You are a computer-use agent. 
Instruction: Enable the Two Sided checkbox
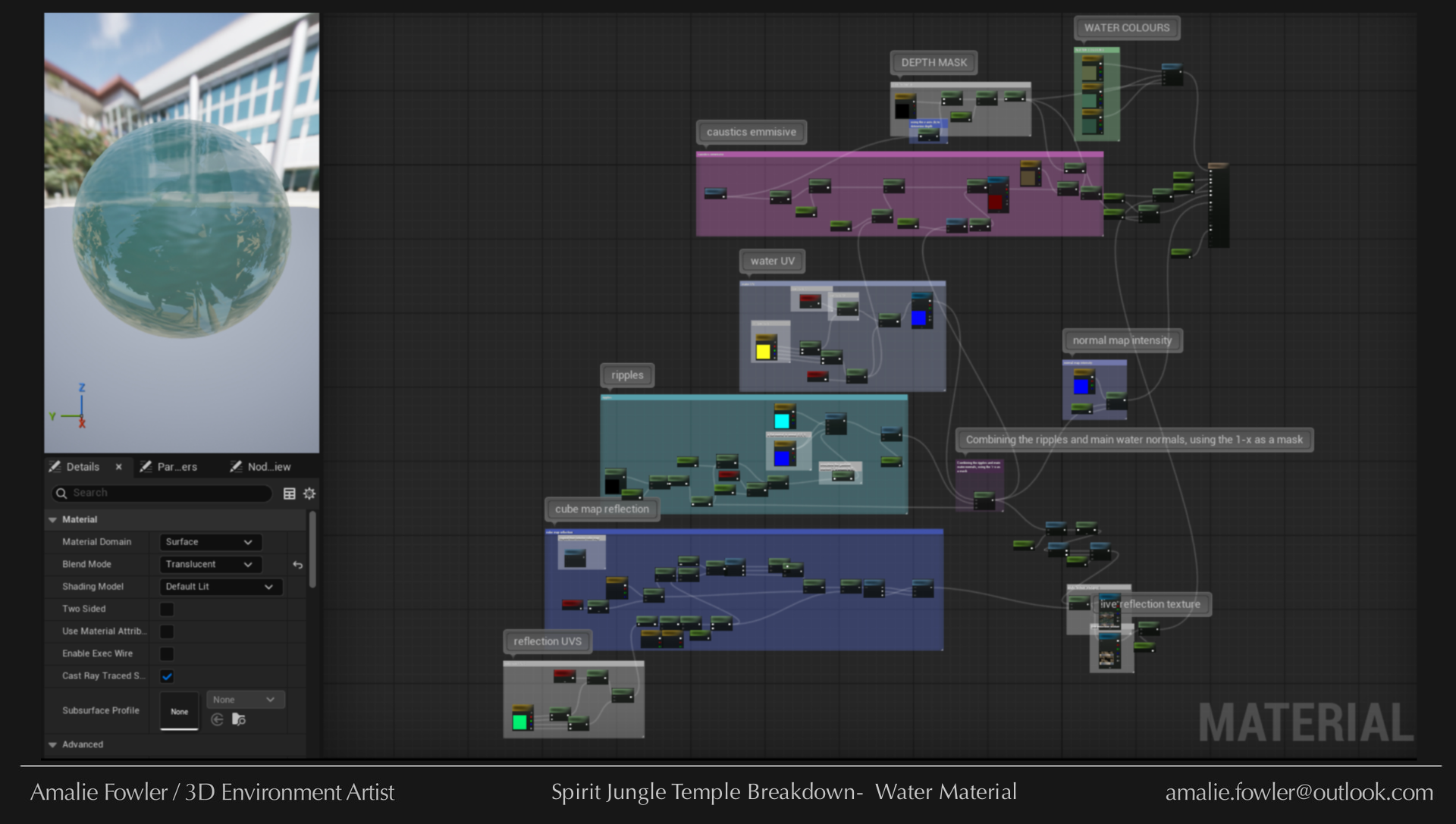pyautogui.click(x=167, y=609)
